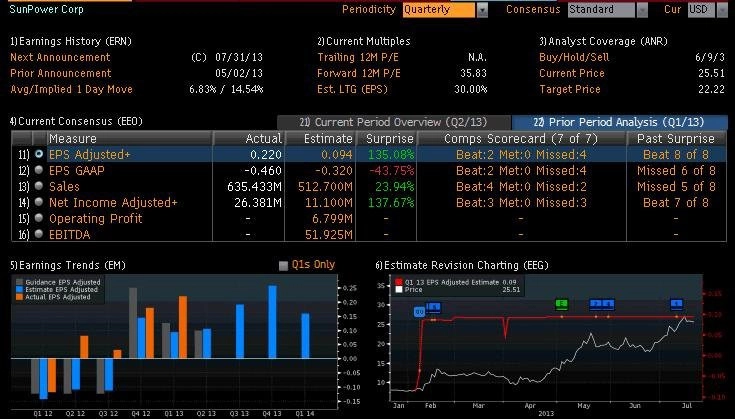Screen dimensions: 735x419
Task: Click the Comps Scorecard (7 of 7) header
Action: (521, 139)
